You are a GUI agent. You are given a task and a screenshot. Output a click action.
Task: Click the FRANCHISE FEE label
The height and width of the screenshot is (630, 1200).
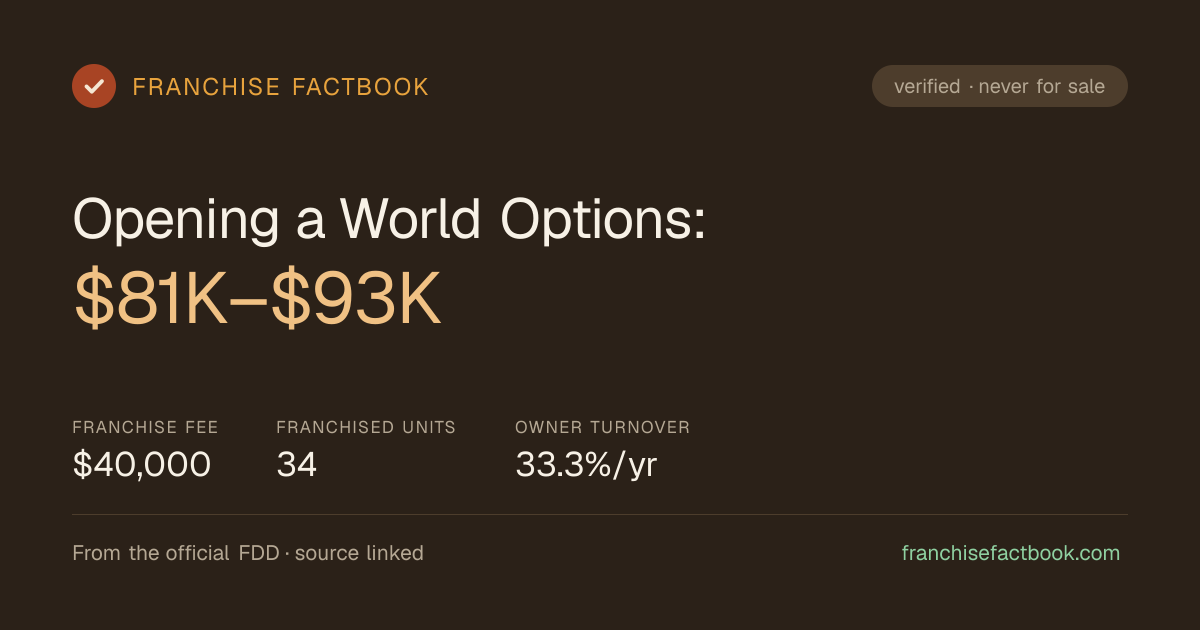[x=145, y=427]
